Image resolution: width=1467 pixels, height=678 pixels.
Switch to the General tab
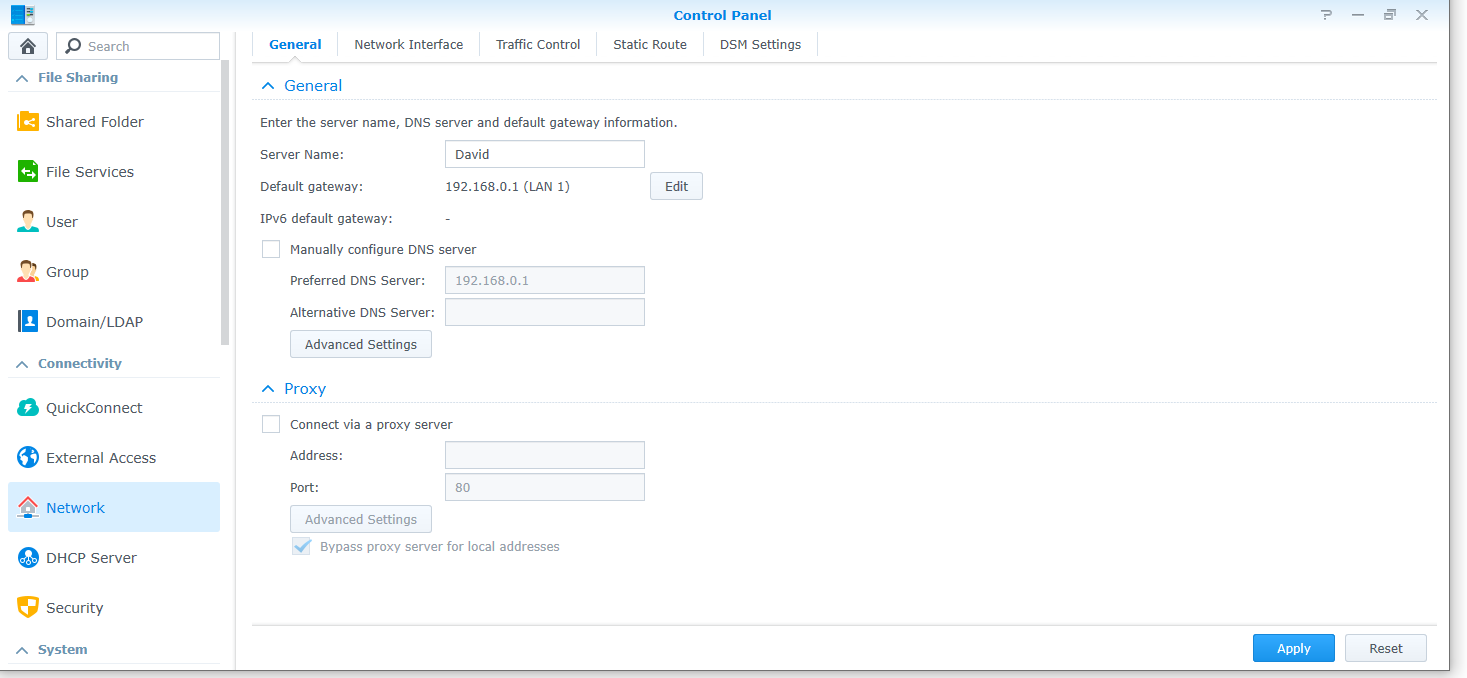[295, 44]
